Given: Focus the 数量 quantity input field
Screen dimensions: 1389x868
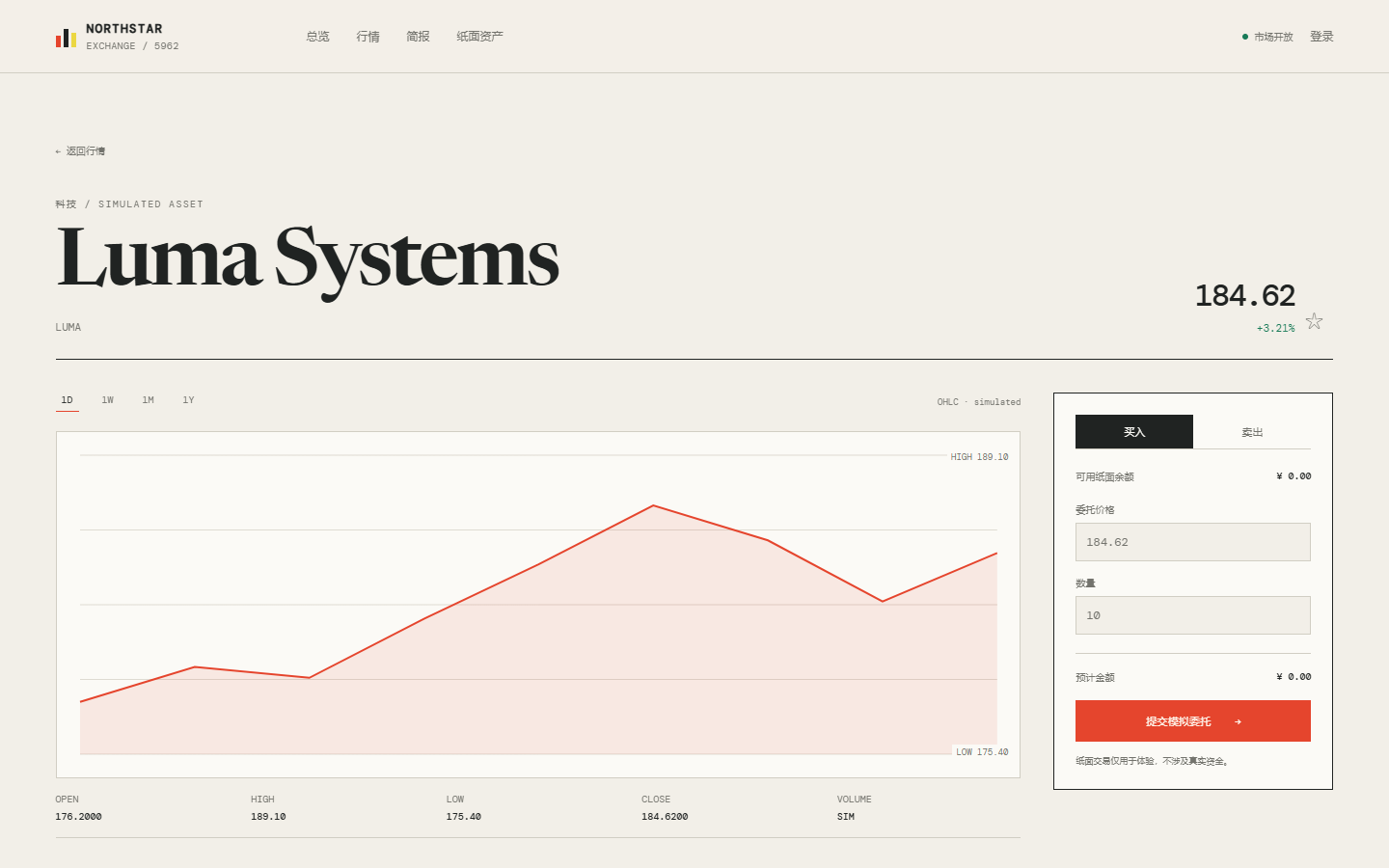Looking at the screenshot, I should [1193, 615].
